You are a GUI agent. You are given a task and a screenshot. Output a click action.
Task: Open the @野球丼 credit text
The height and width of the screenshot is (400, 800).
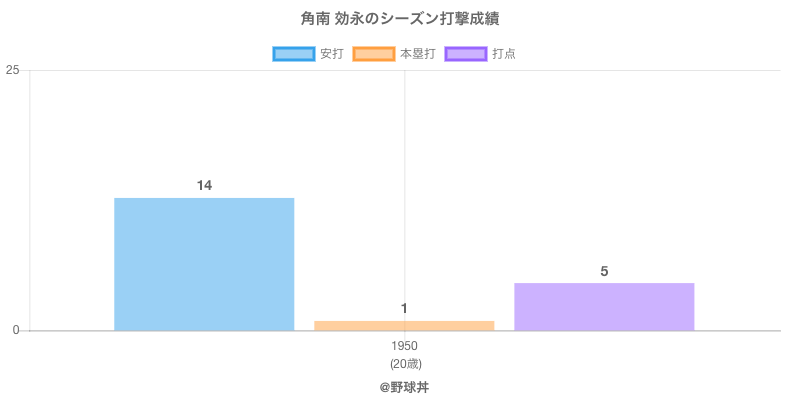404,386
